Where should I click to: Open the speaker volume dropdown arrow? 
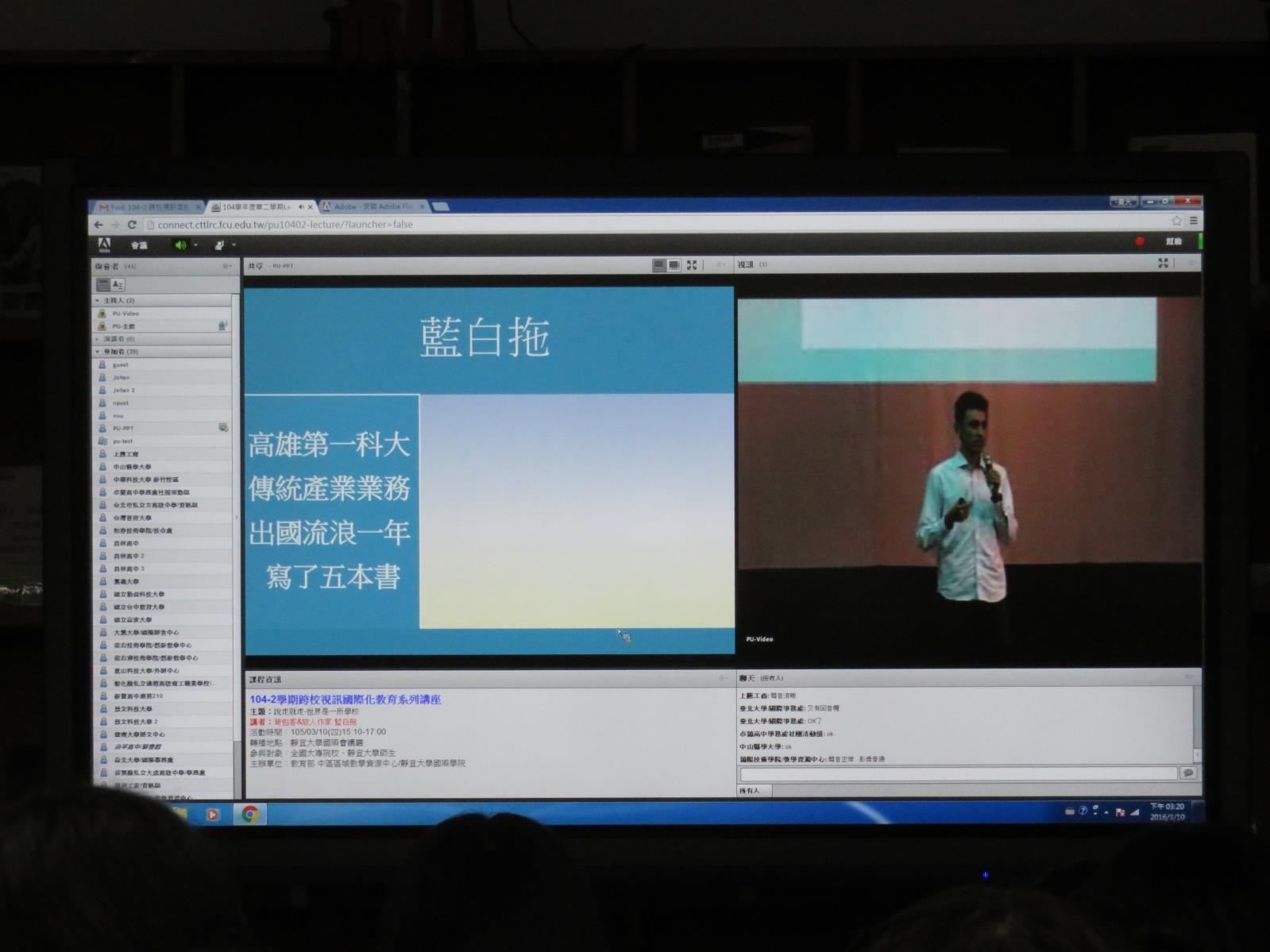[x=195, y=245]
